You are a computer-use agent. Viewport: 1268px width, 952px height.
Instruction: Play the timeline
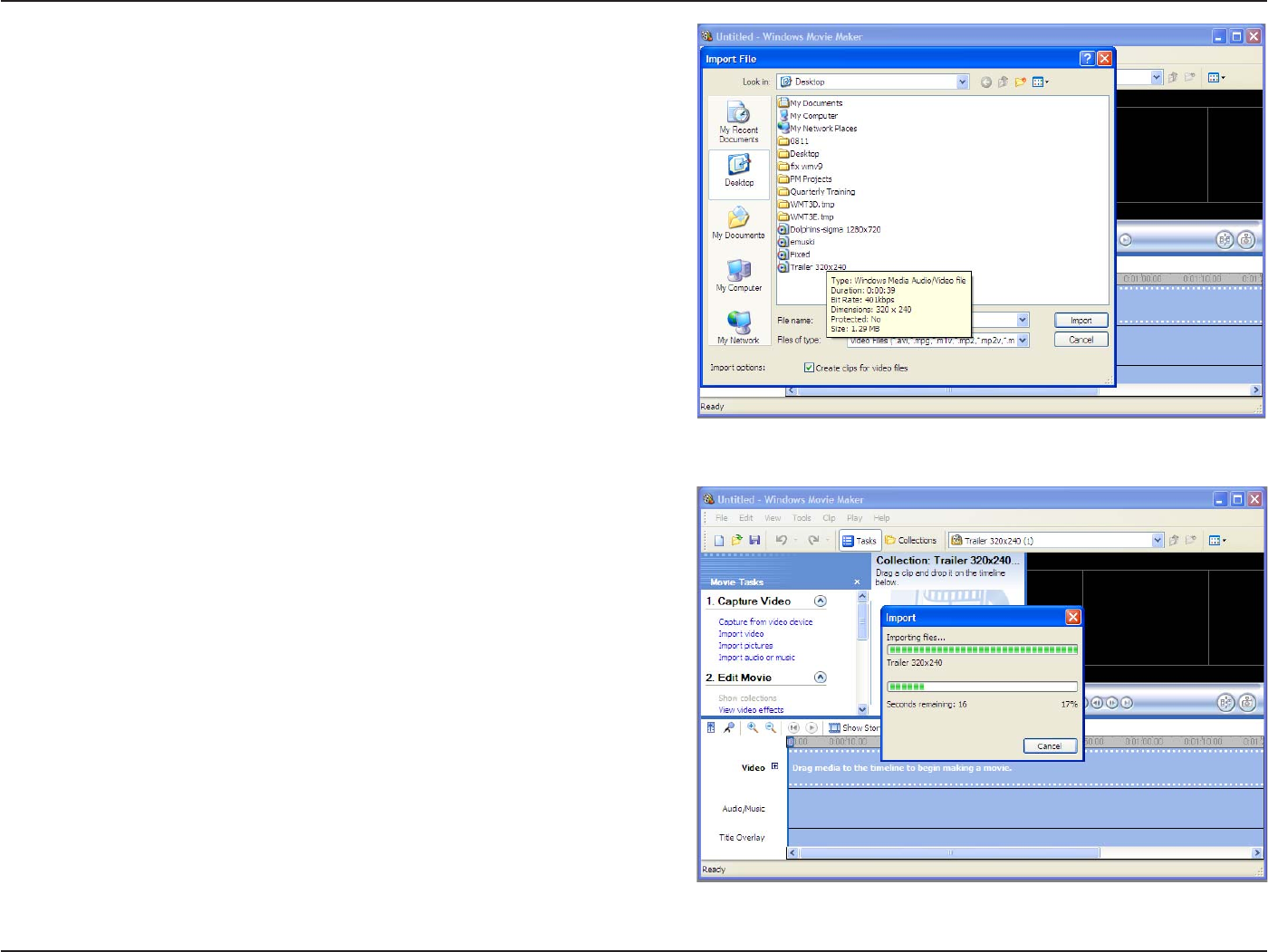812,728
